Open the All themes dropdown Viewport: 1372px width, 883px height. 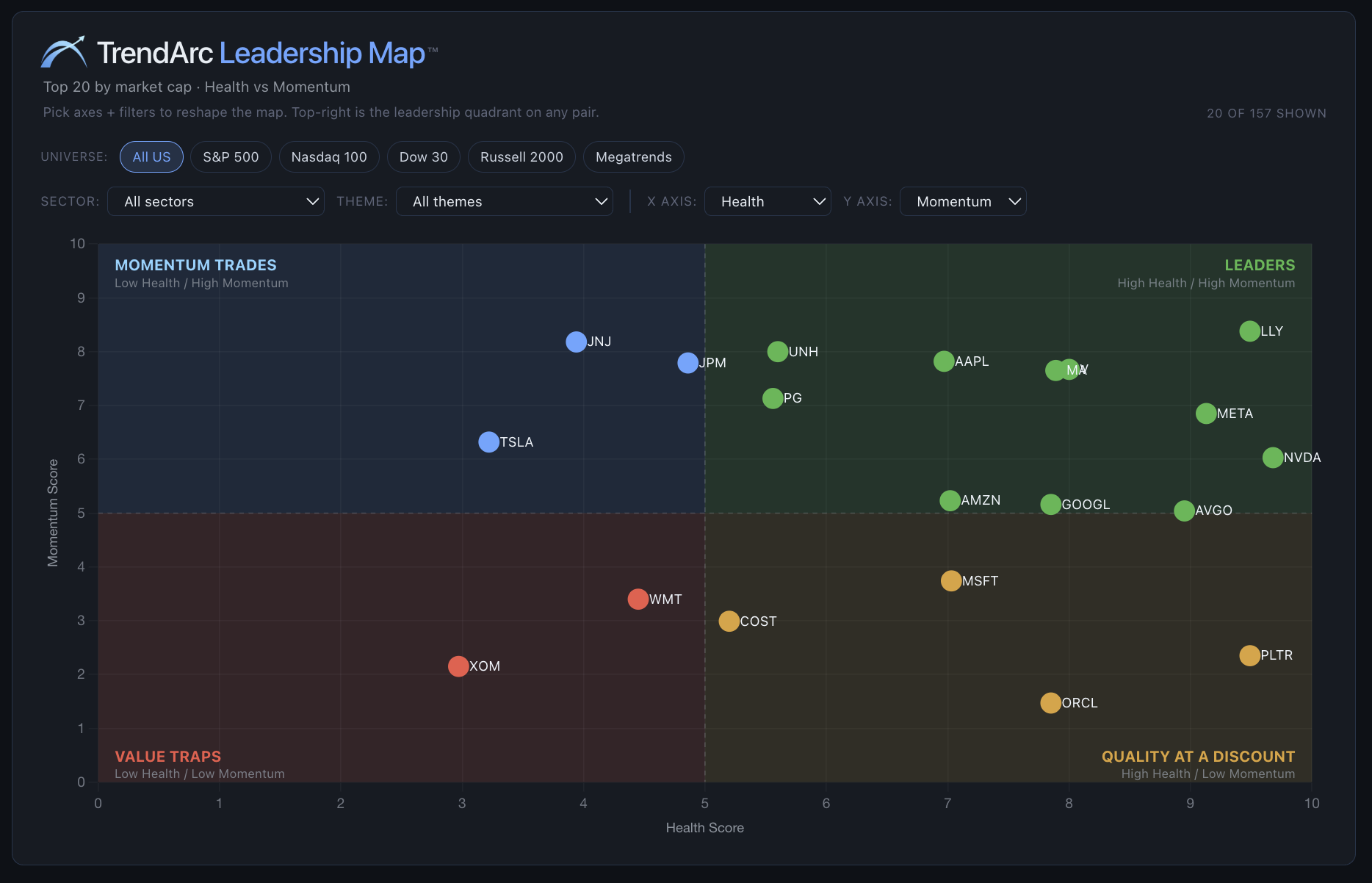coord(505,201)
